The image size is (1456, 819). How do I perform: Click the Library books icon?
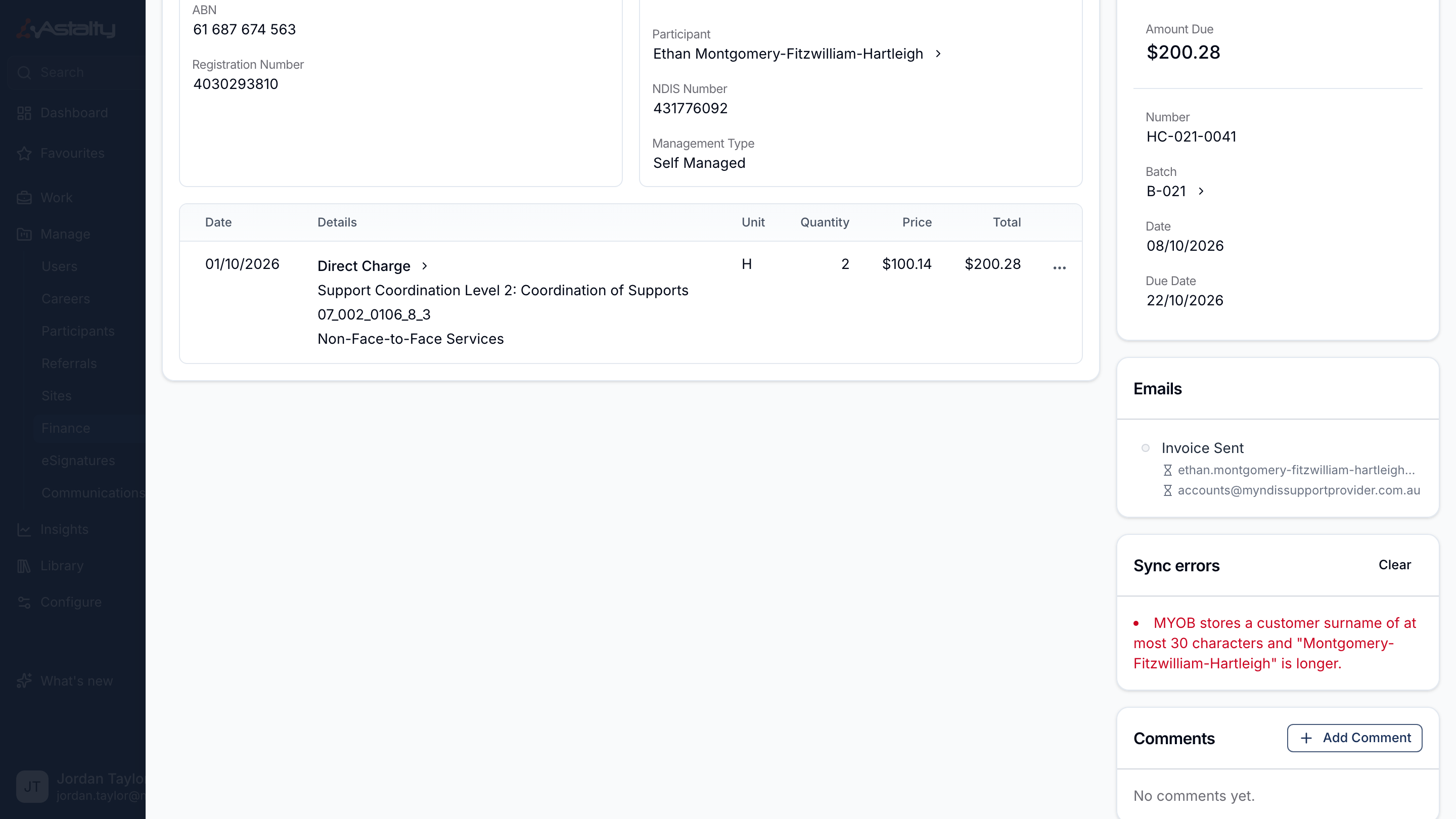pyautogui.click(x=24, y=566)
